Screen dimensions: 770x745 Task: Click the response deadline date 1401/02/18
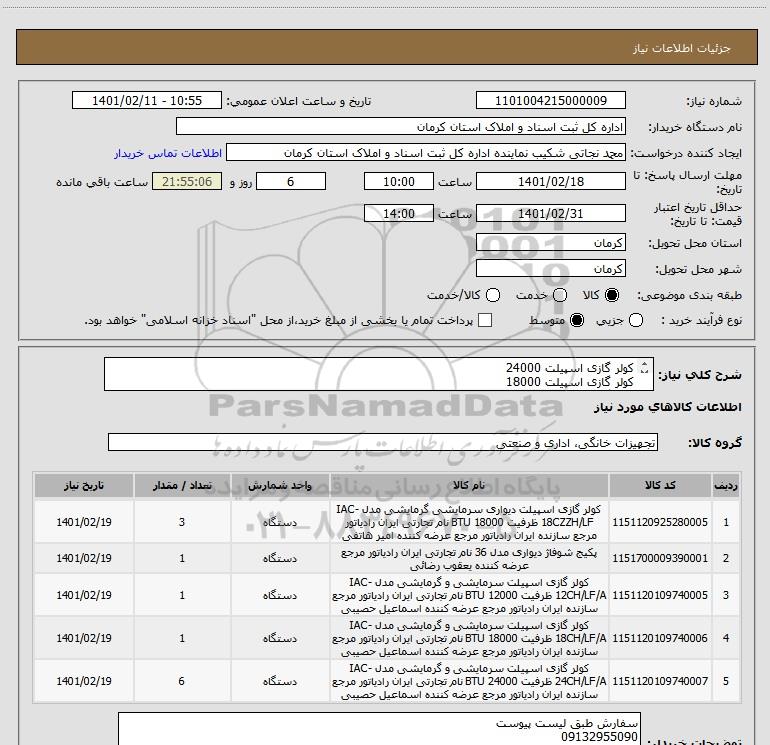click(550, 181)
